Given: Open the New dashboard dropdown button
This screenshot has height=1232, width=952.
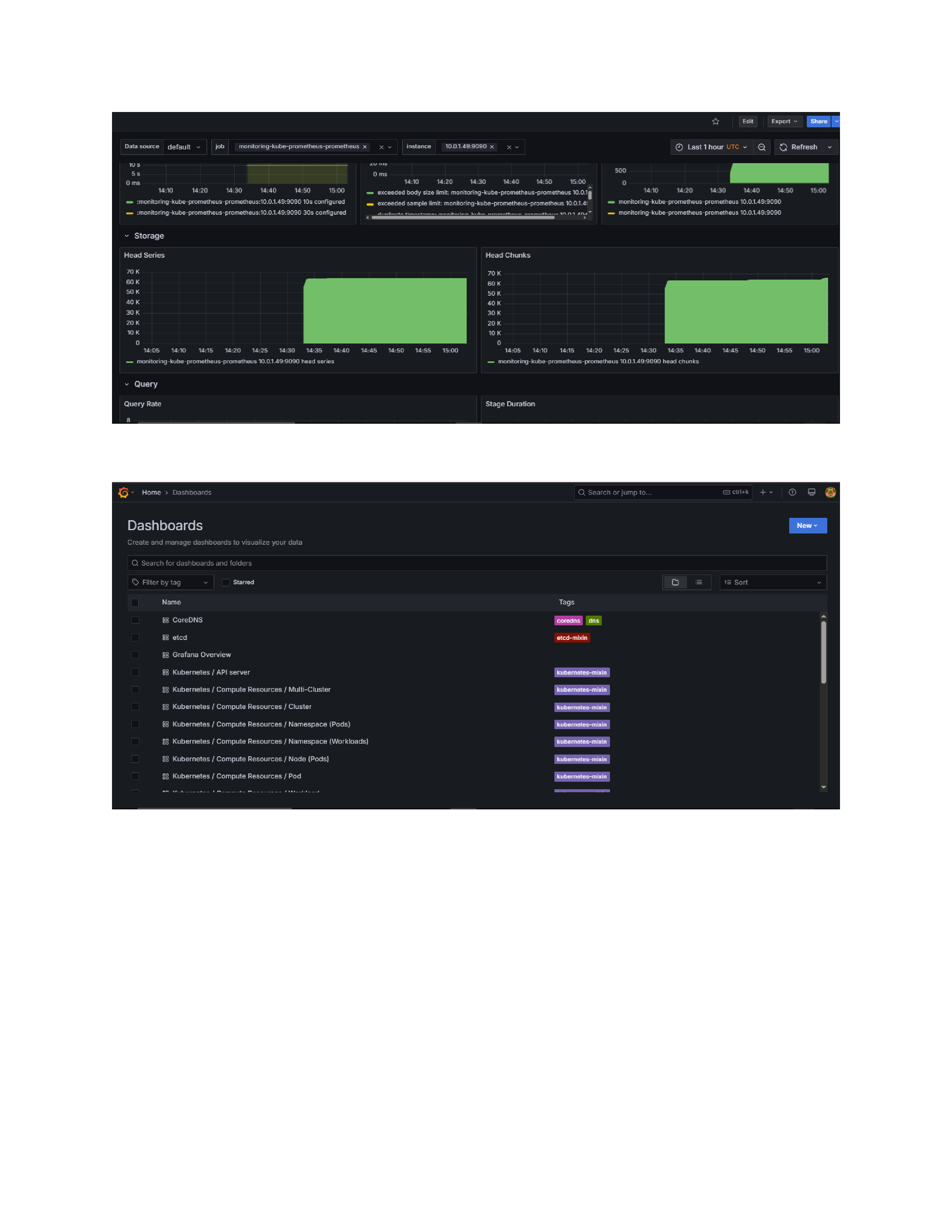Looking at the screenshot, I should tap(807, 526).
